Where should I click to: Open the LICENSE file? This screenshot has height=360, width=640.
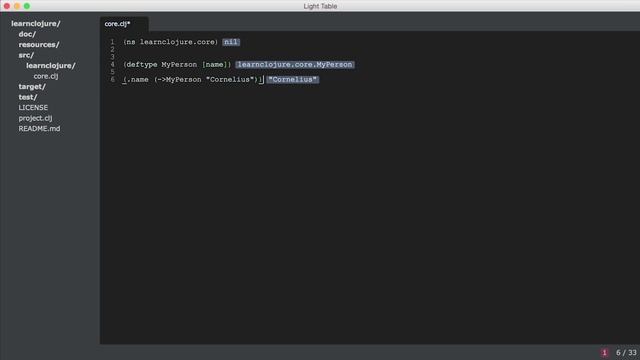point(33,108)
